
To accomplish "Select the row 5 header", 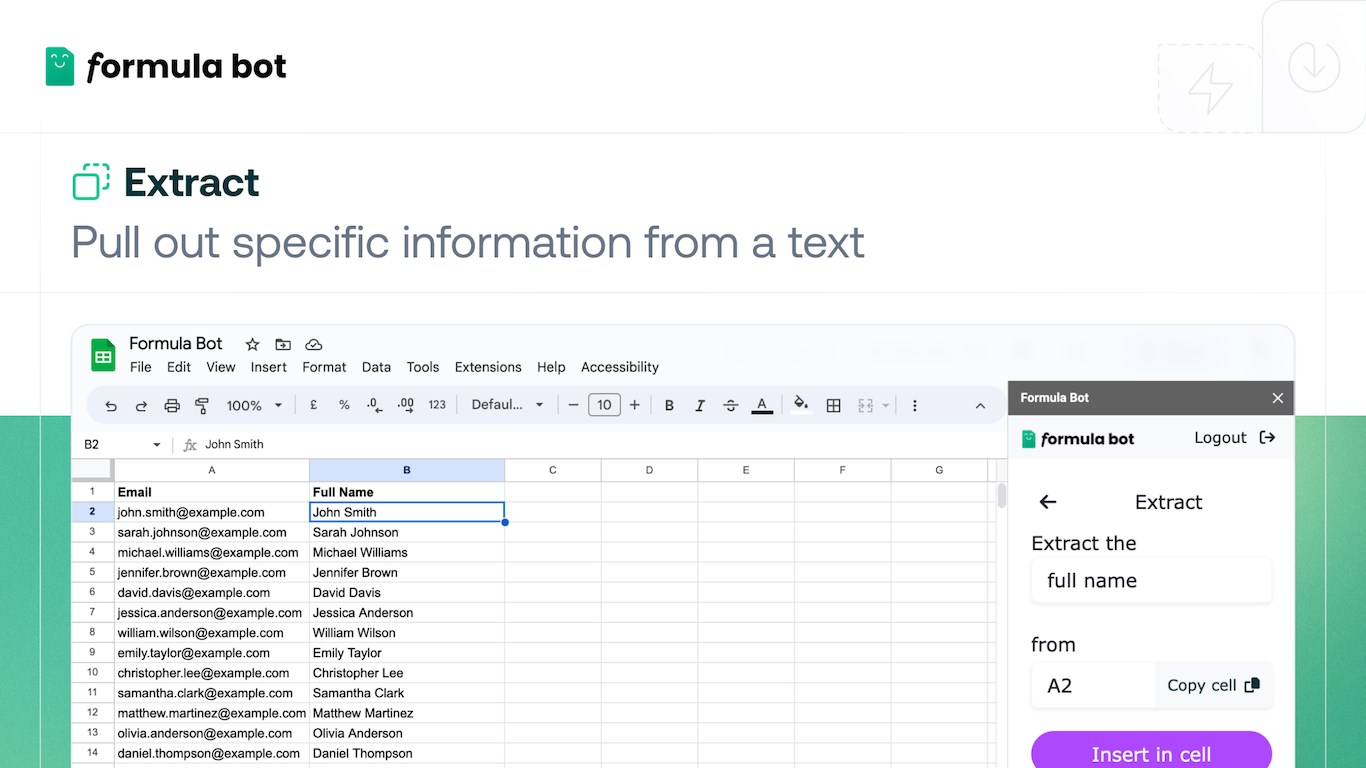I will [x=92, y=572].
